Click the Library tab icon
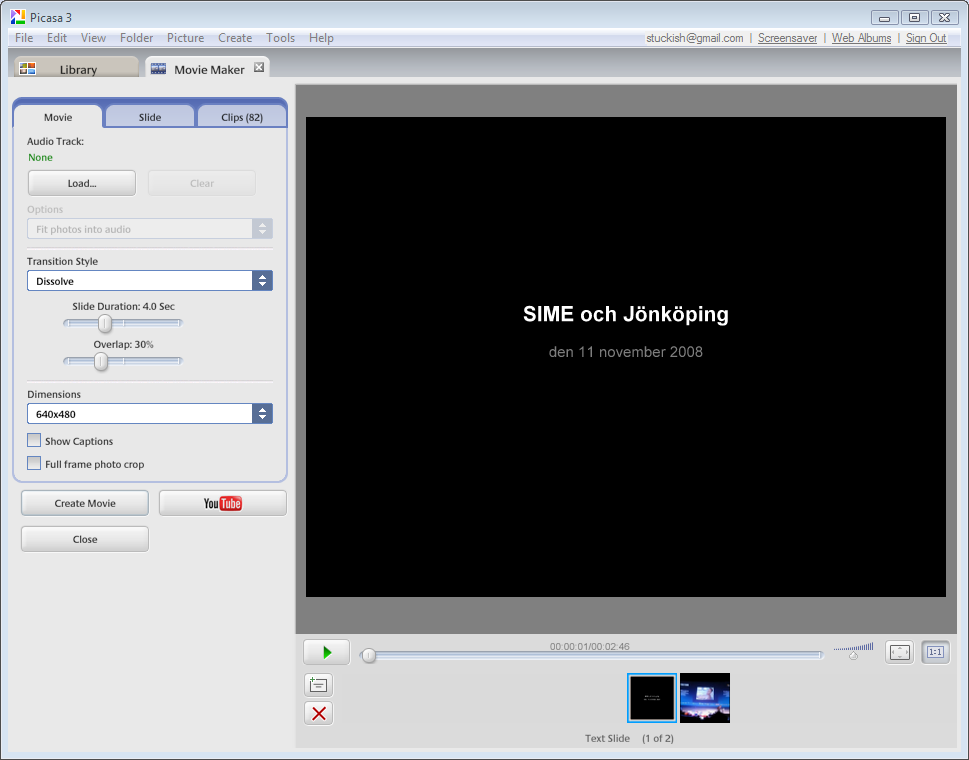Image resolution: width=969 pixels, height=760 pixels. (x=27, y=69)
